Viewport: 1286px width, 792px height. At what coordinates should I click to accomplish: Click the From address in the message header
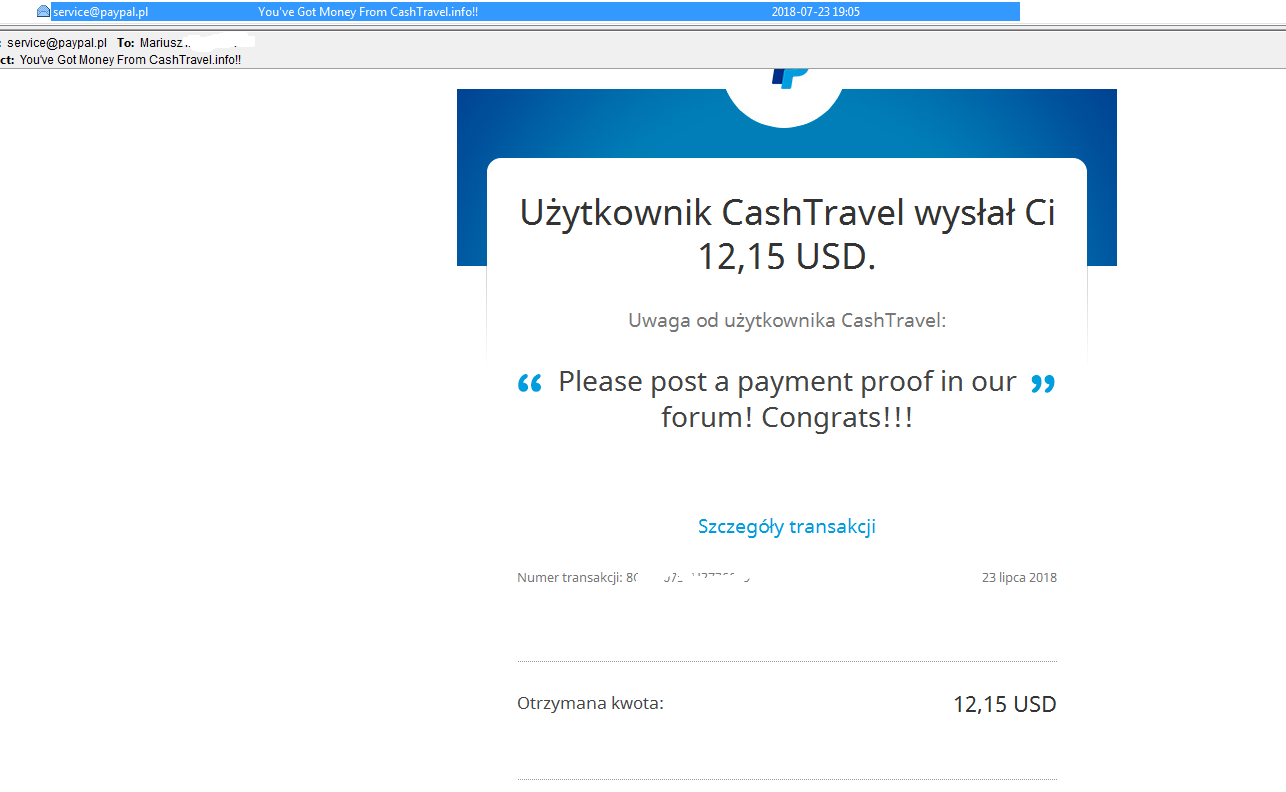(x=57, y=43)
